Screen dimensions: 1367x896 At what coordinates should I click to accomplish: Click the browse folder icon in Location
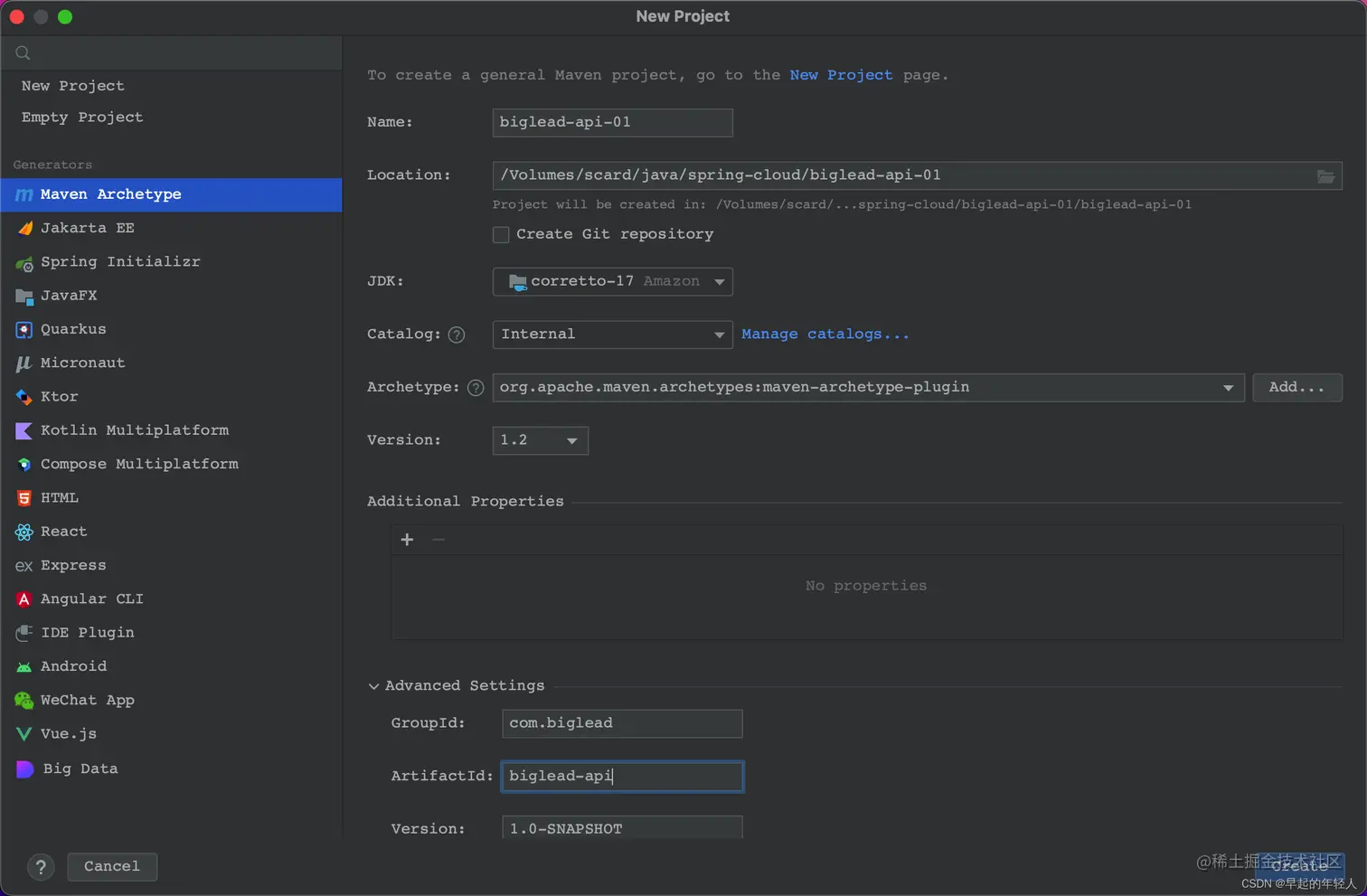point(1325,176)
